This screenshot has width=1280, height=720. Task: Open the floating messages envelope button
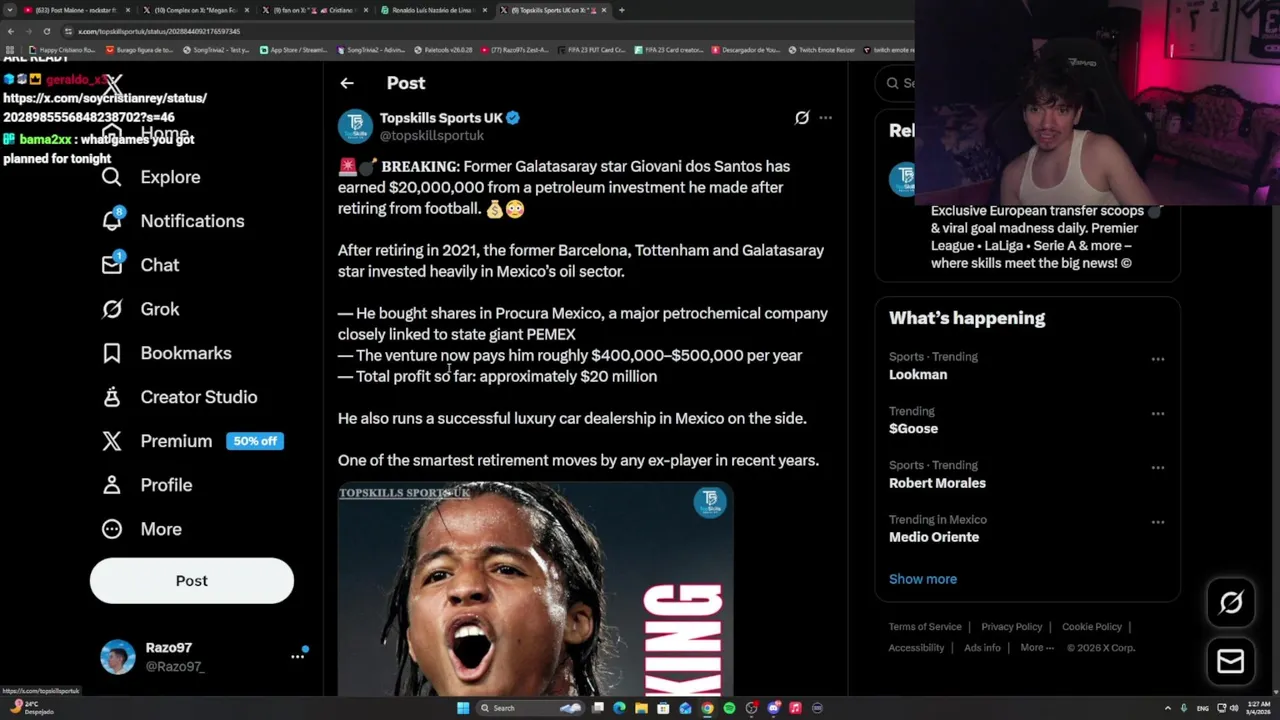pos(1231,661)
